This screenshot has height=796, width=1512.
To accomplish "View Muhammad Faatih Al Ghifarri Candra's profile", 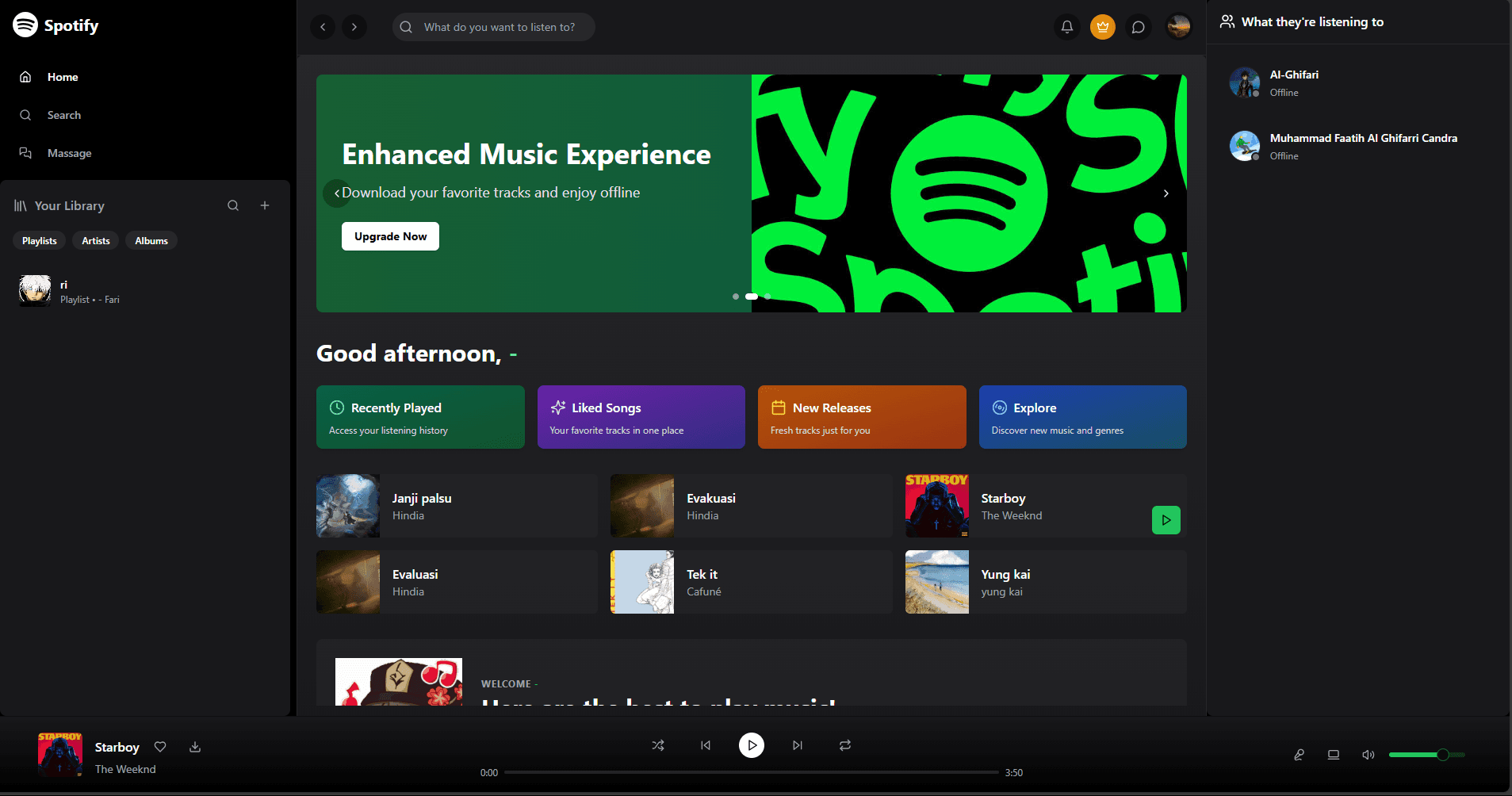I will [x=1359, y=146].
